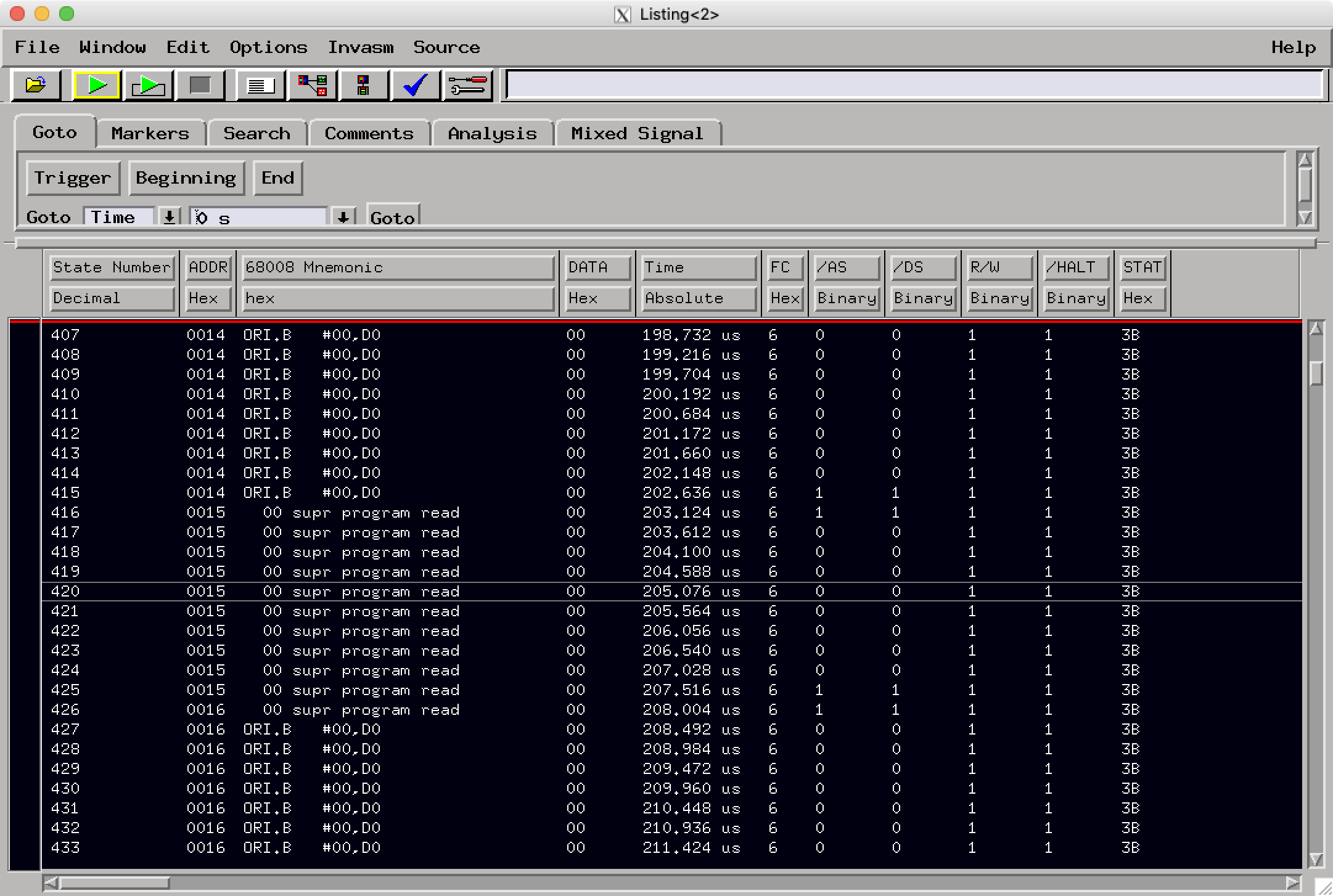Click the Trigger button
This screenshot has width=1333, height=896.
pyautogui.click(x=73, y=177)
